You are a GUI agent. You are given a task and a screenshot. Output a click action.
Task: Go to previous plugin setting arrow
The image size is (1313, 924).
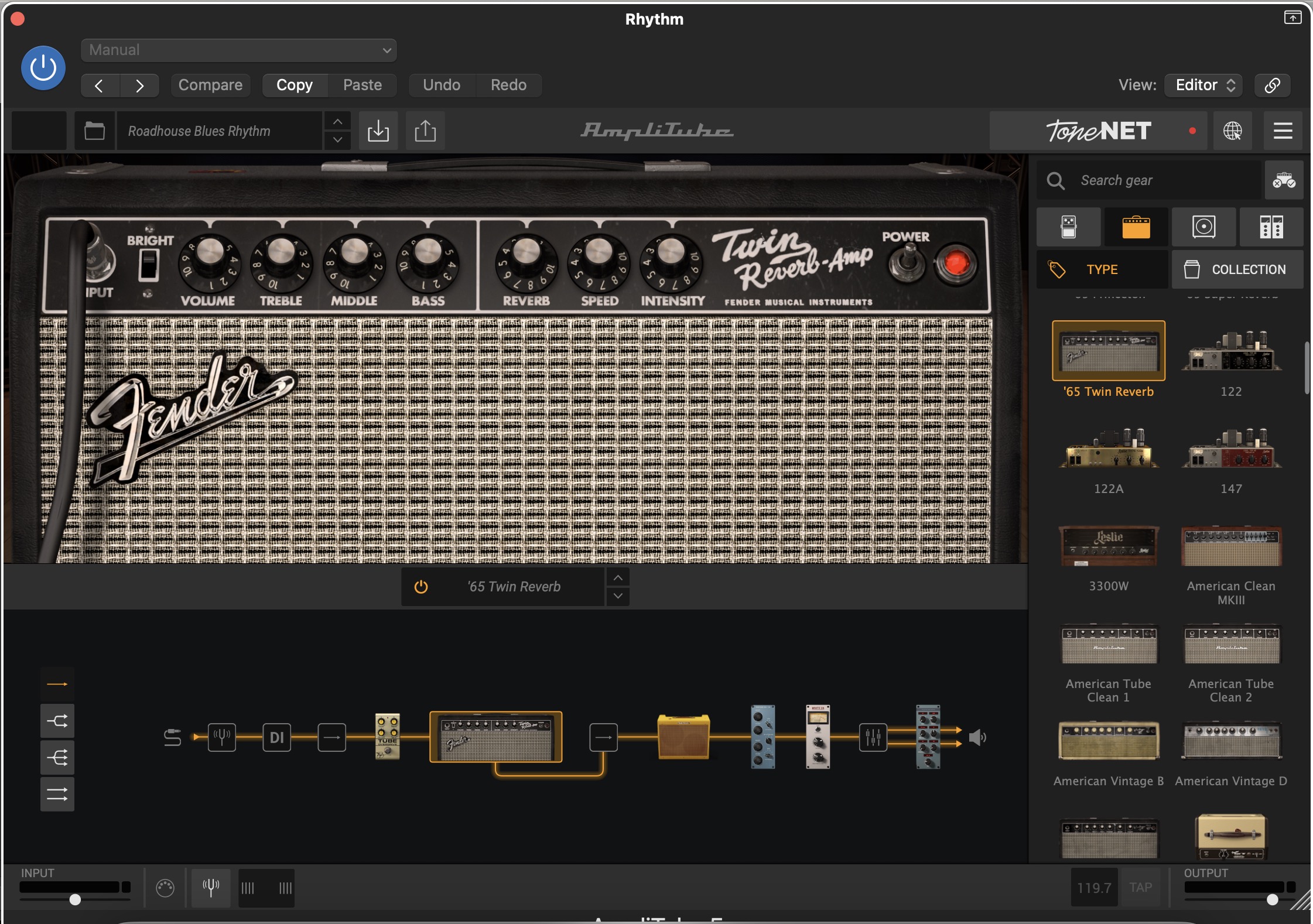click(100, 85)
